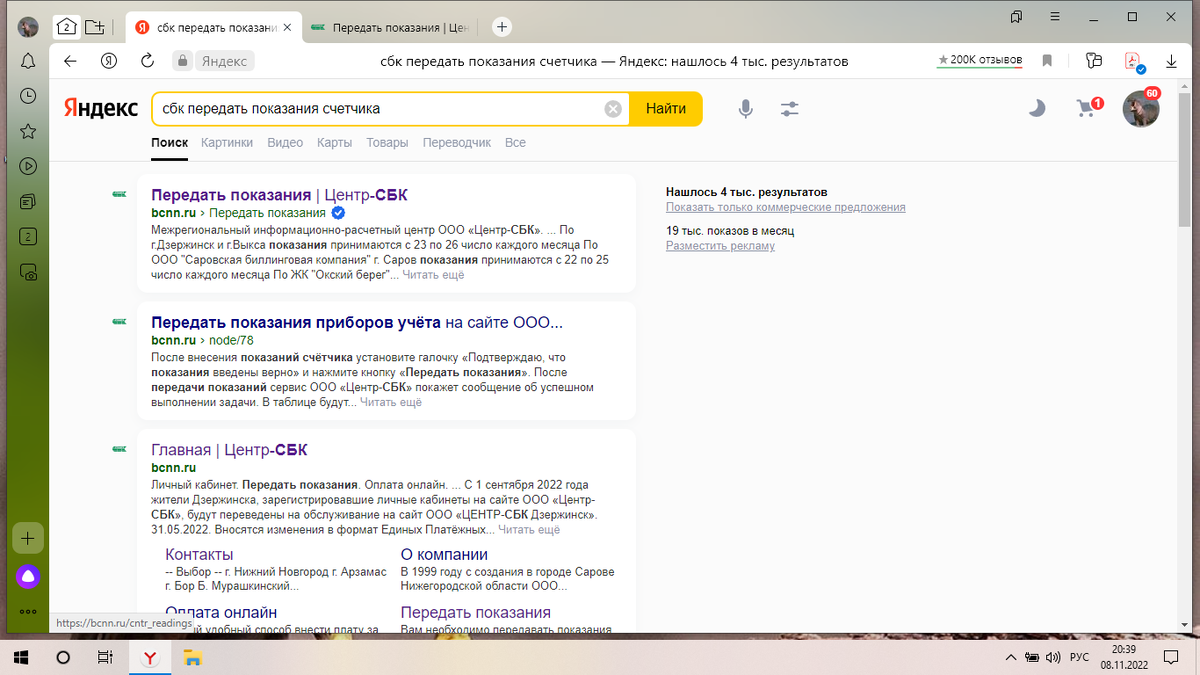Viewport: 1200px width, 675px height.
Task: Click the new tab group folder icon
Action: [95, 27]
